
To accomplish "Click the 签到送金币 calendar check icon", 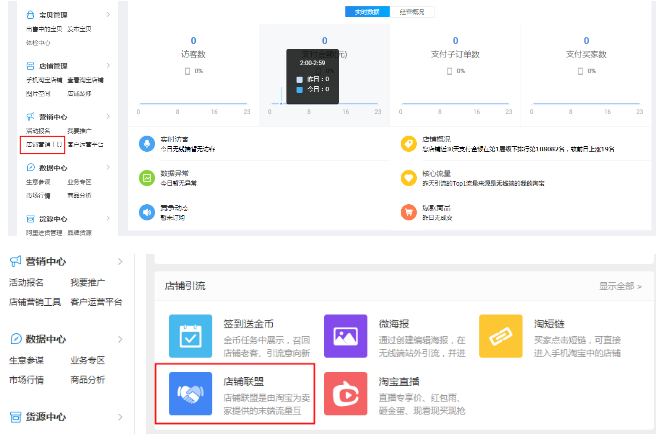I will (x=190, y=336).
